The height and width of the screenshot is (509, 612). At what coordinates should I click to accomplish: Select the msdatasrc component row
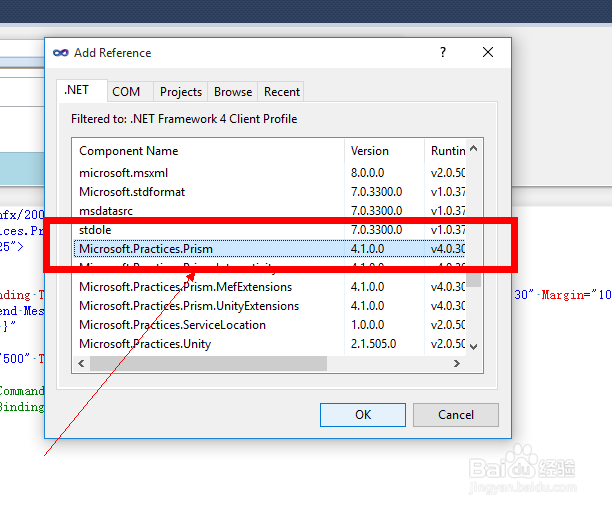[x=269, y=211]
